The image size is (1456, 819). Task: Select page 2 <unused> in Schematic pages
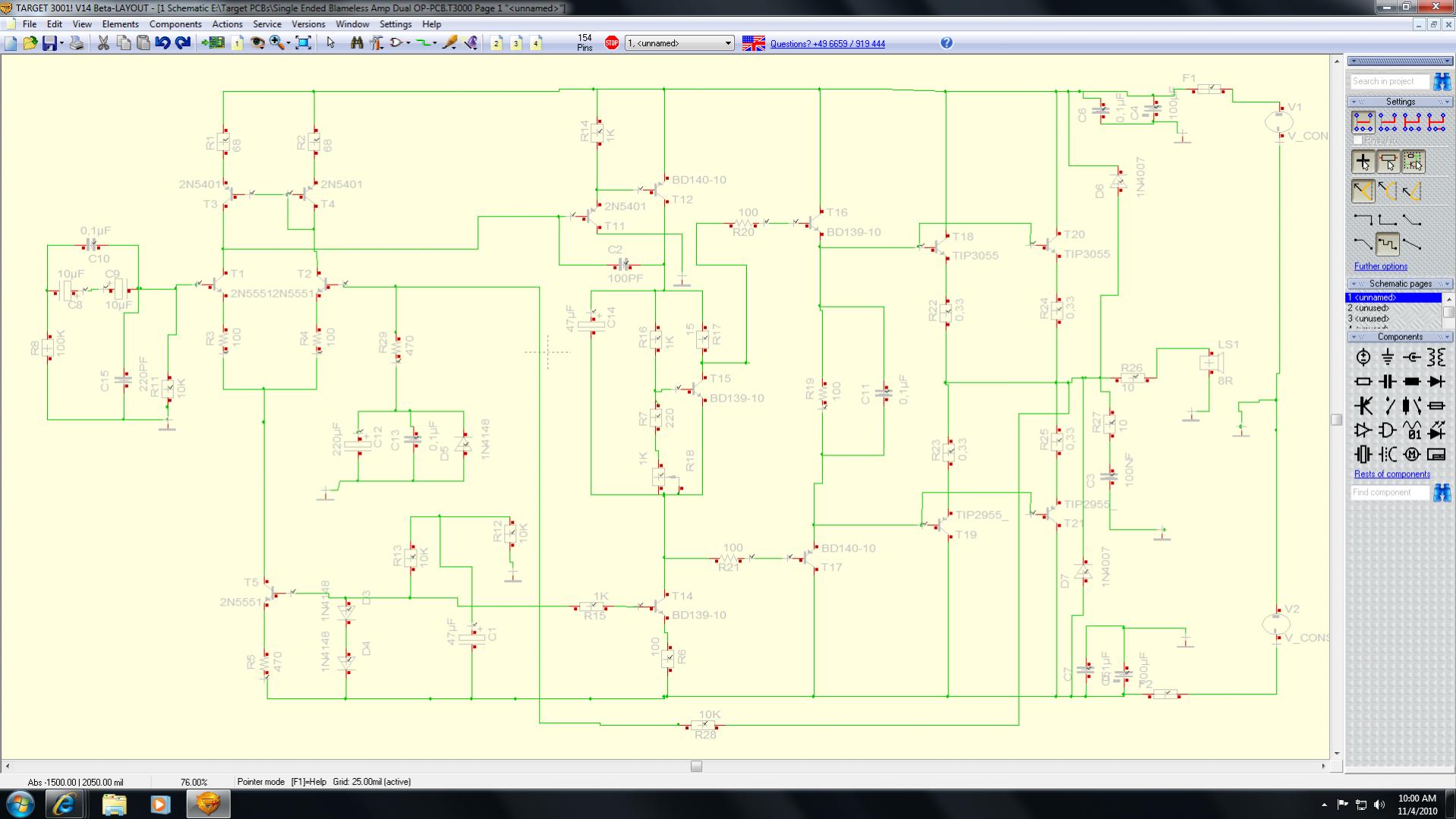[x=1394, y=308]
